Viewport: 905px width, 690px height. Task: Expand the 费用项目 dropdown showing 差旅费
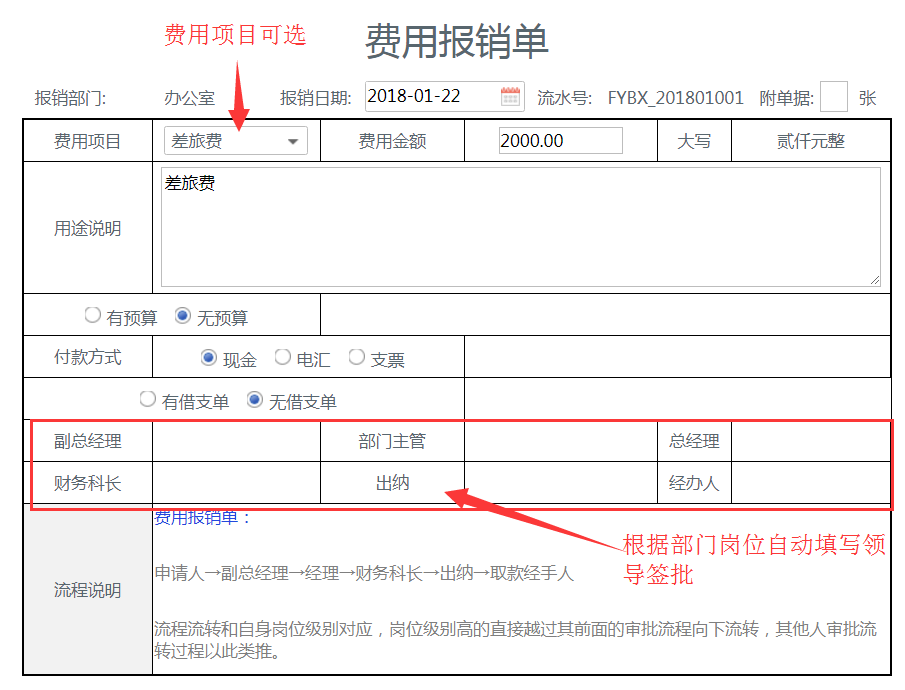236,141
